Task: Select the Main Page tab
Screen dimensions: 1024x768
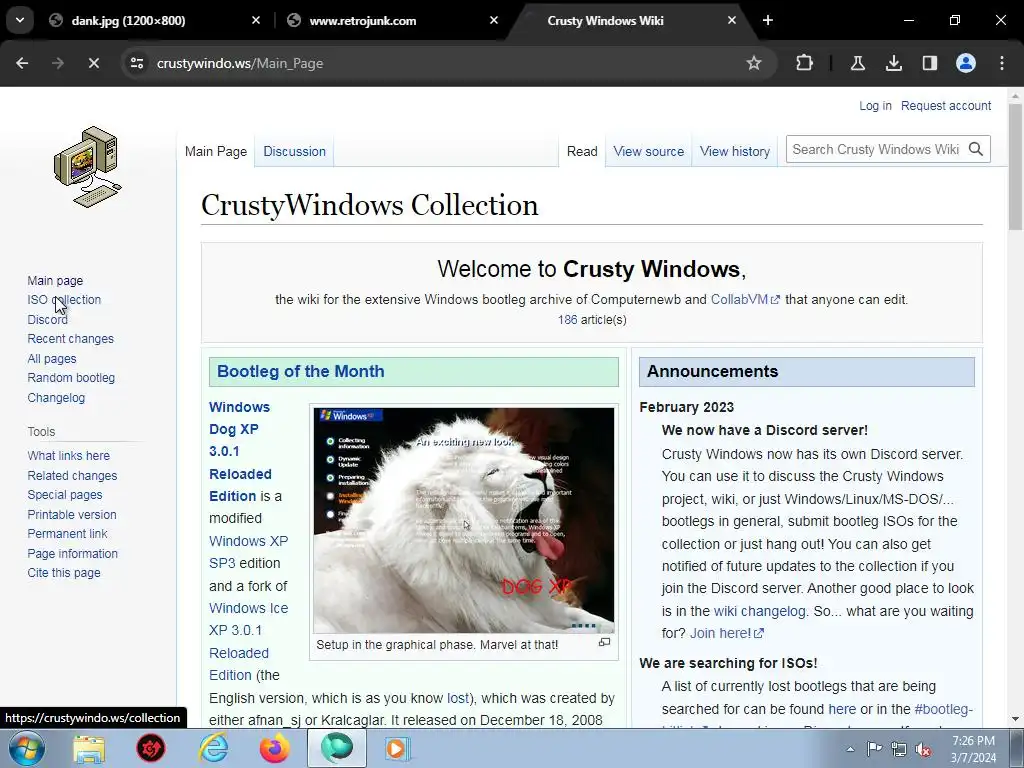Action: [216, 152]
